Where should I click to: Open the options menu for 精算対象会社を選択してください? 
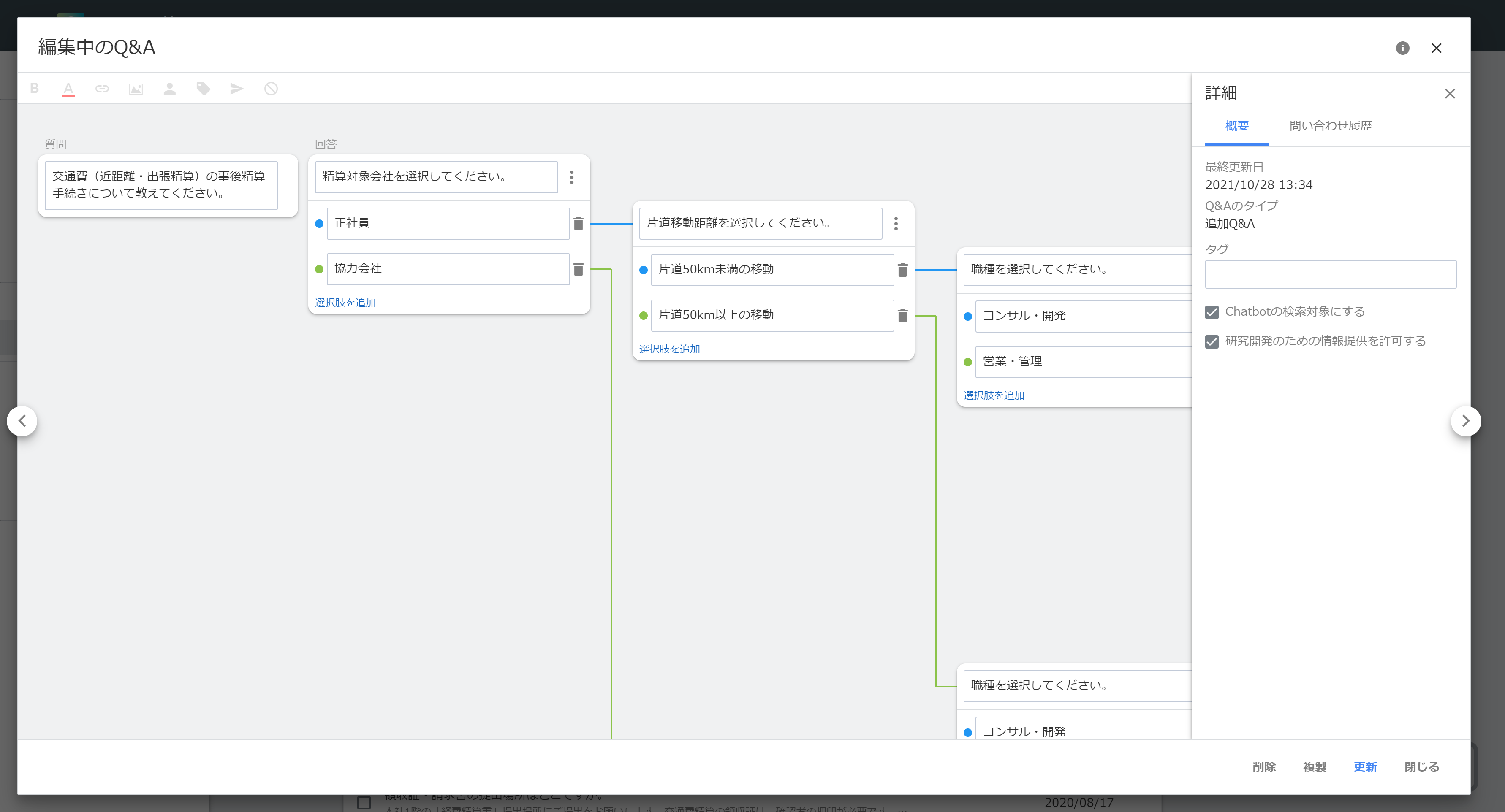tap(571, 177)
